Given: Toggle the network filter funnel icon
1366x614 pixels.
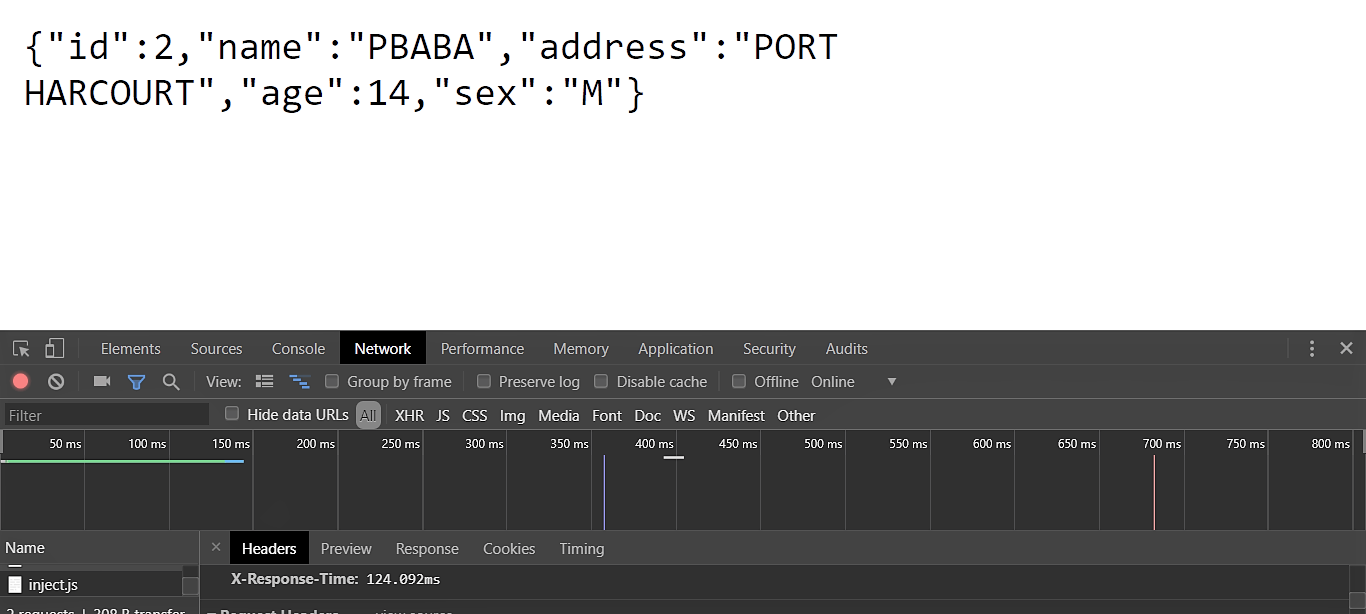Looking at the screenshot, I should (x=136, y=381).
